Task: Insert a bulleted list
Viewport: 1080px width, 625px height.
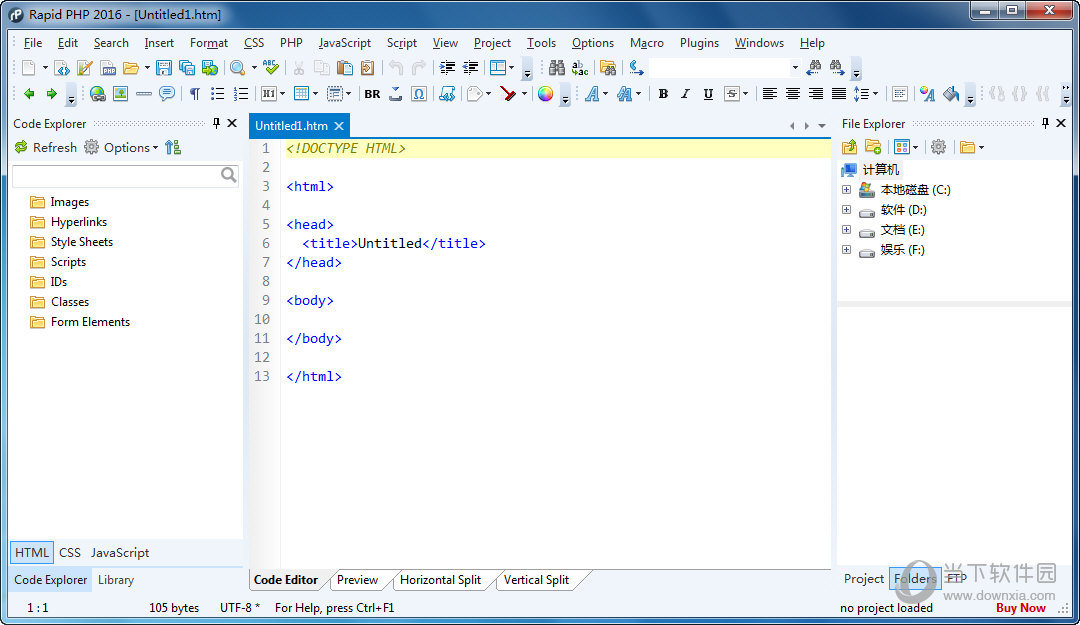Action: coord(218,94)
